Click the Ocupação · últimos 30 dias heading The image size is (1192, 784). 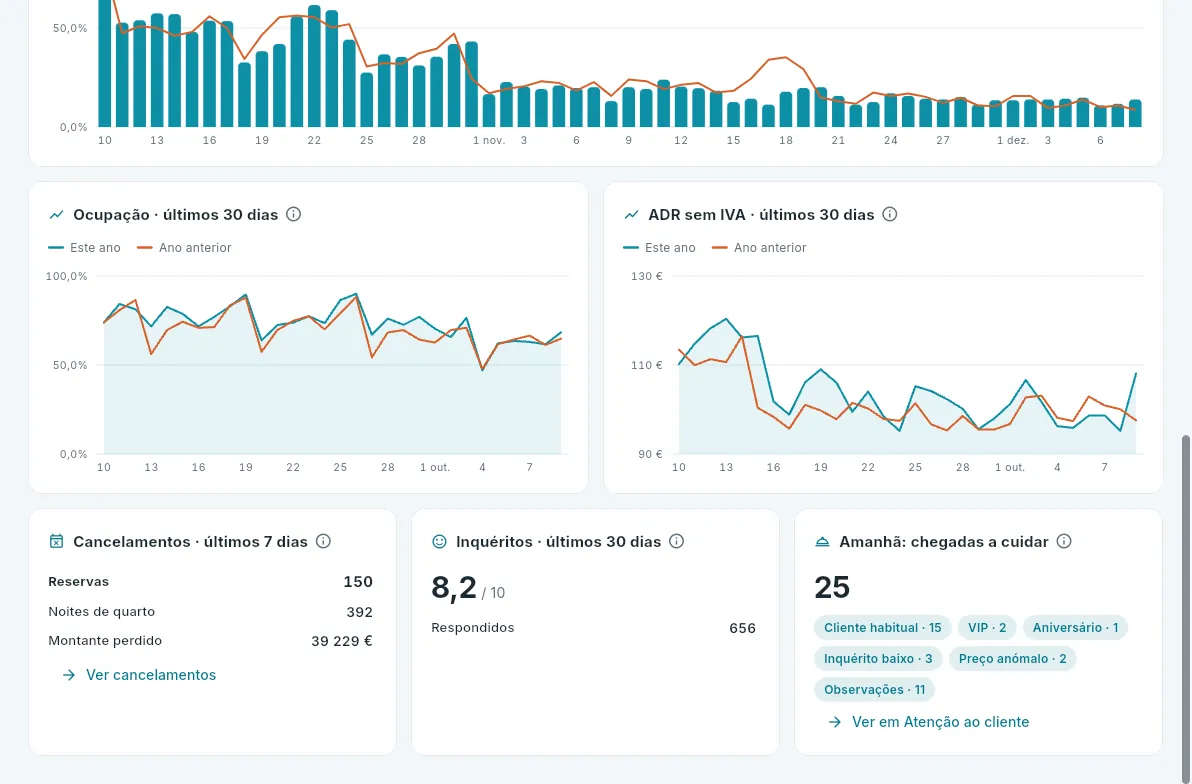[x=176, y=214]
